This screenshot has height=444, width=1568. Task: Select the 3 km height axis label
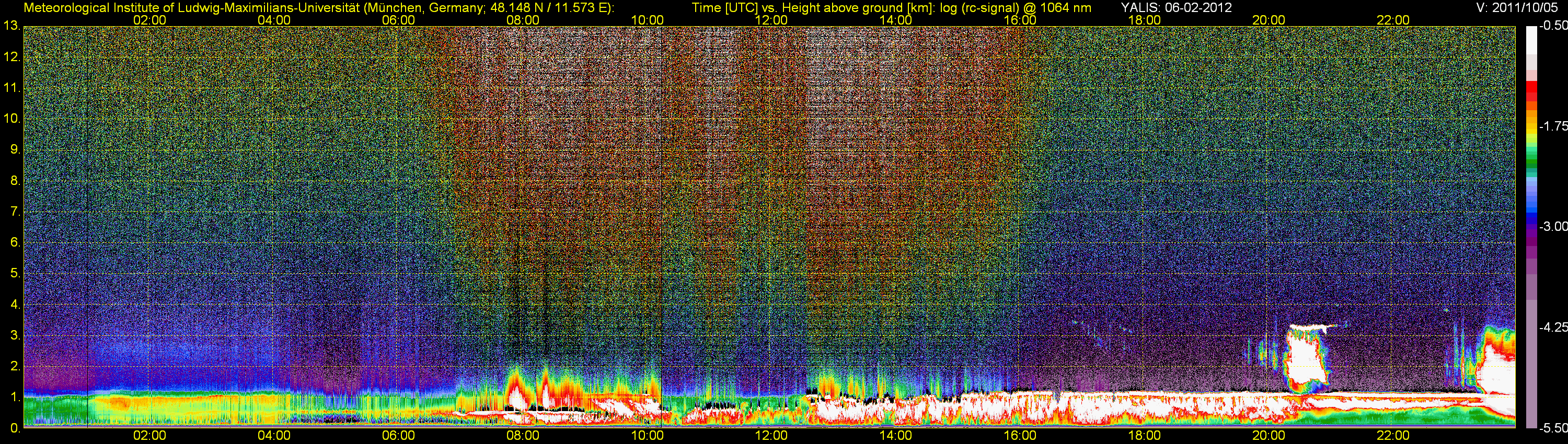pyautogui.click(x=15, y=335)
